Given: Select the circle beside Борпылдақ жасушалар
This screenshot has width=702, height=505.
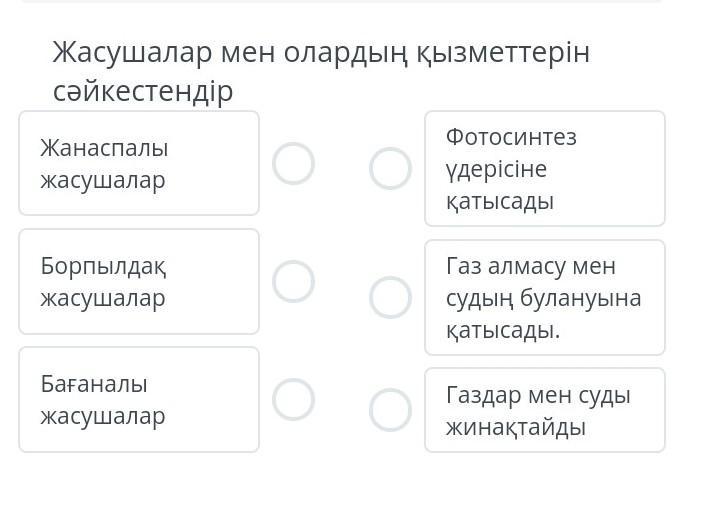Looking at the screenshot, I should (x=294, y=282).
